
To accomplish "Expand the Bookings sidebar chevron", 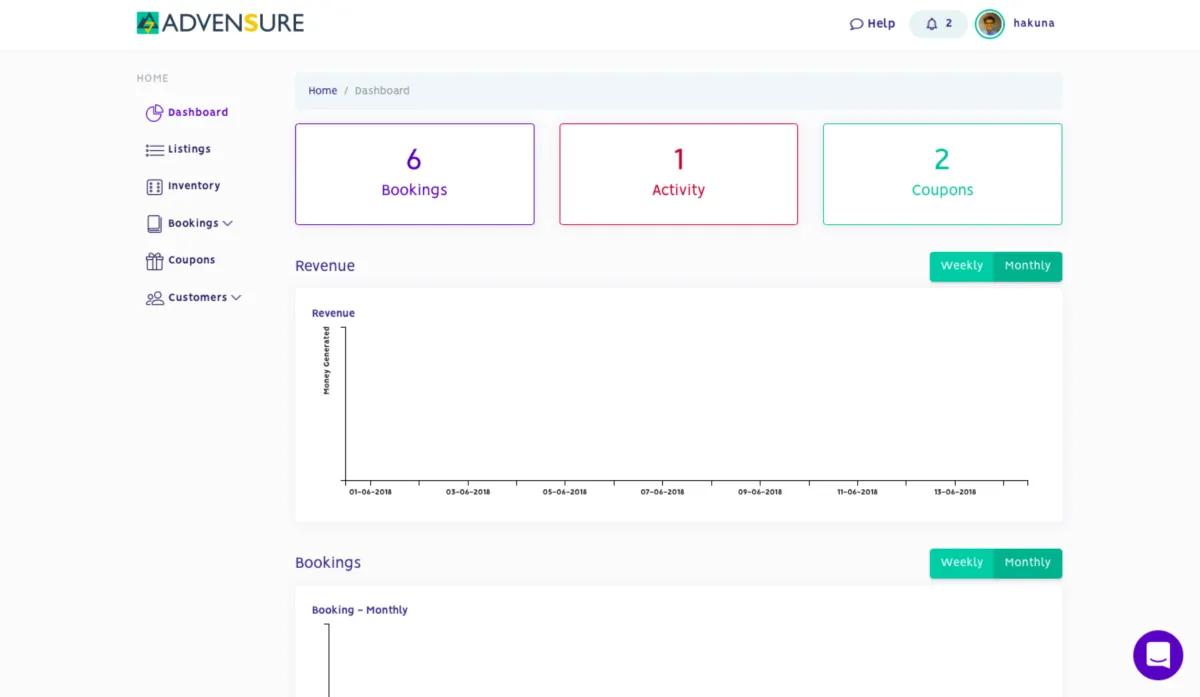I will pos(228,224).
